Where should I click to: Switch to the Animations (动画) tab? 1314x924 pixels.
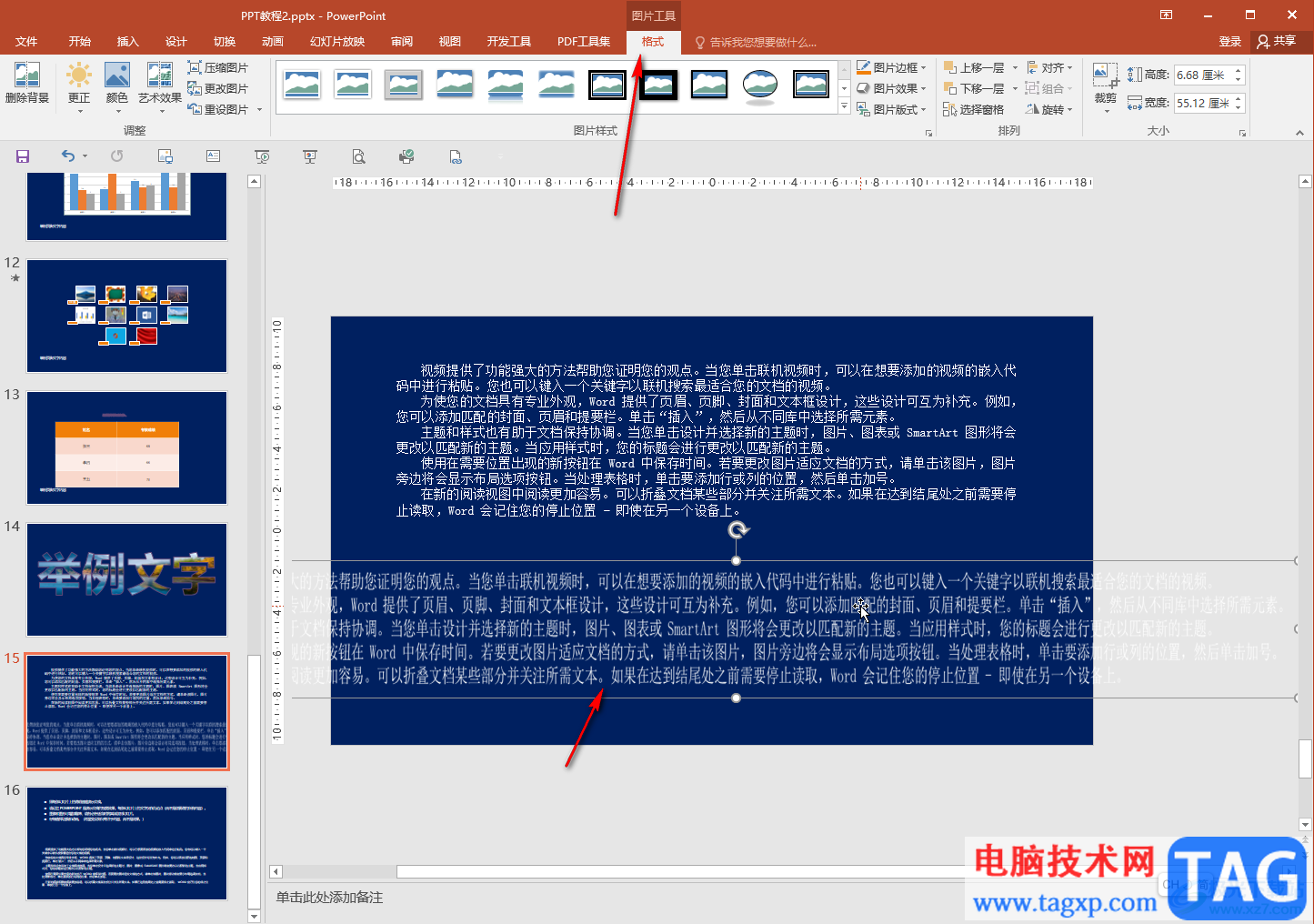272,42
